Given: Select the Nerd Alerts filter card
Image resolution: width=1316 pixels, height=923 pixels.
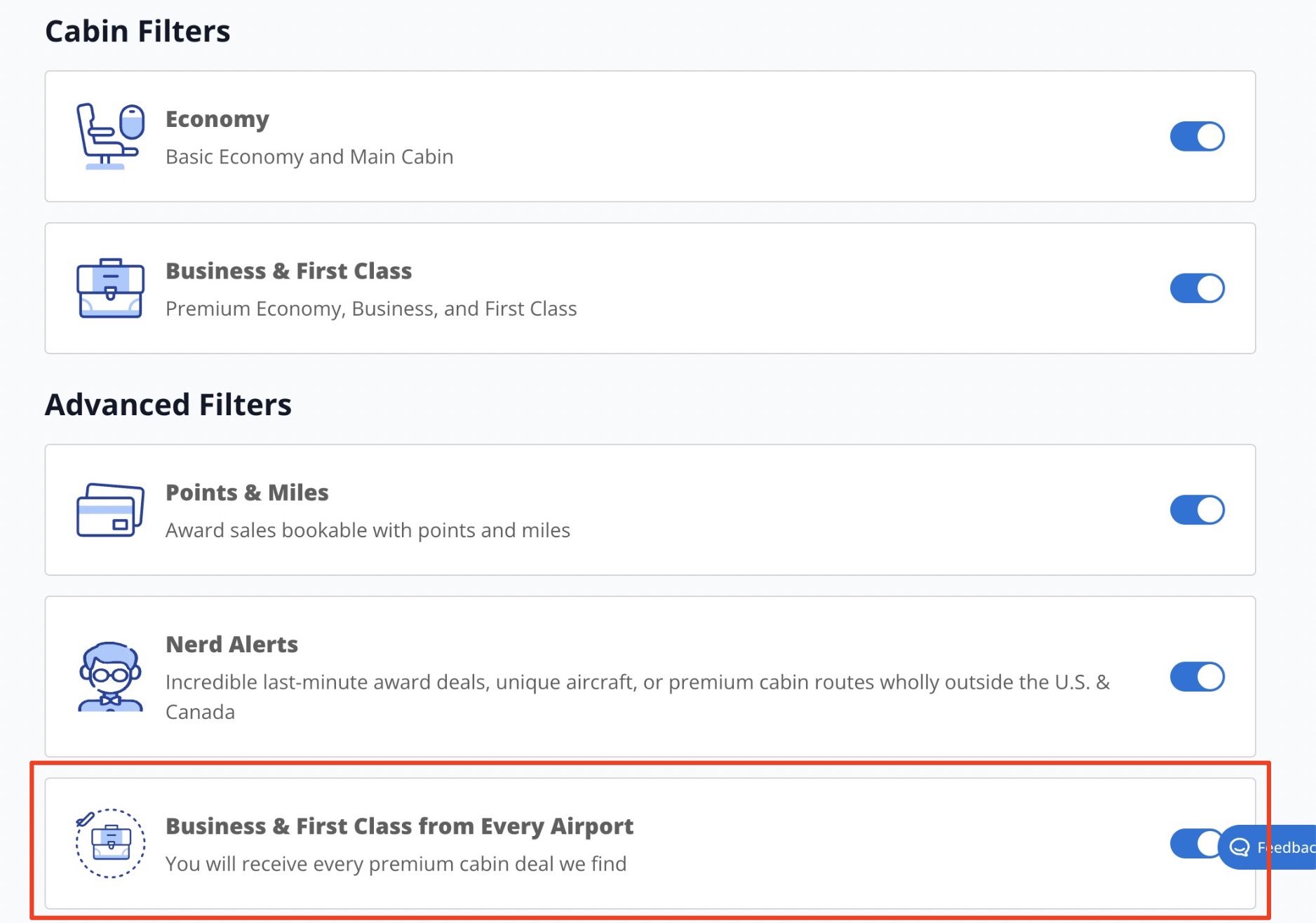Looking at the screenshot, I should click(631, 677).
